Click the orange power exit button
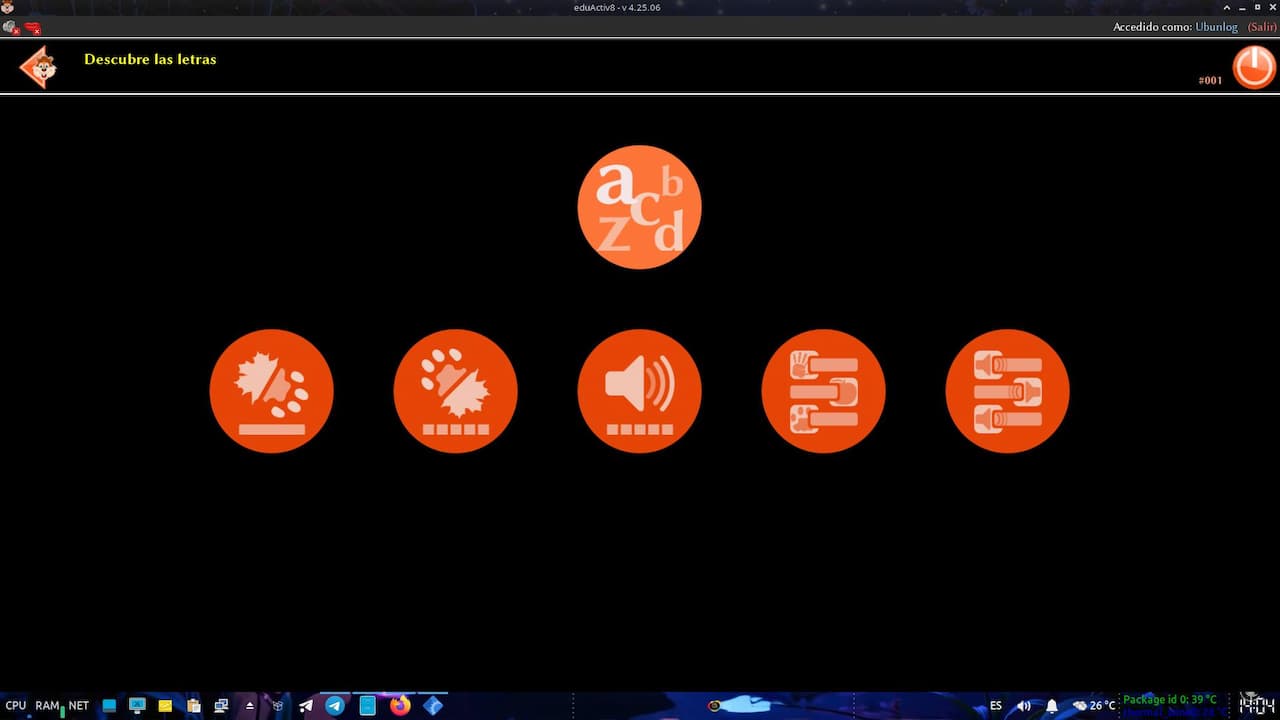1280x720 pixels. pos(1253,68)
